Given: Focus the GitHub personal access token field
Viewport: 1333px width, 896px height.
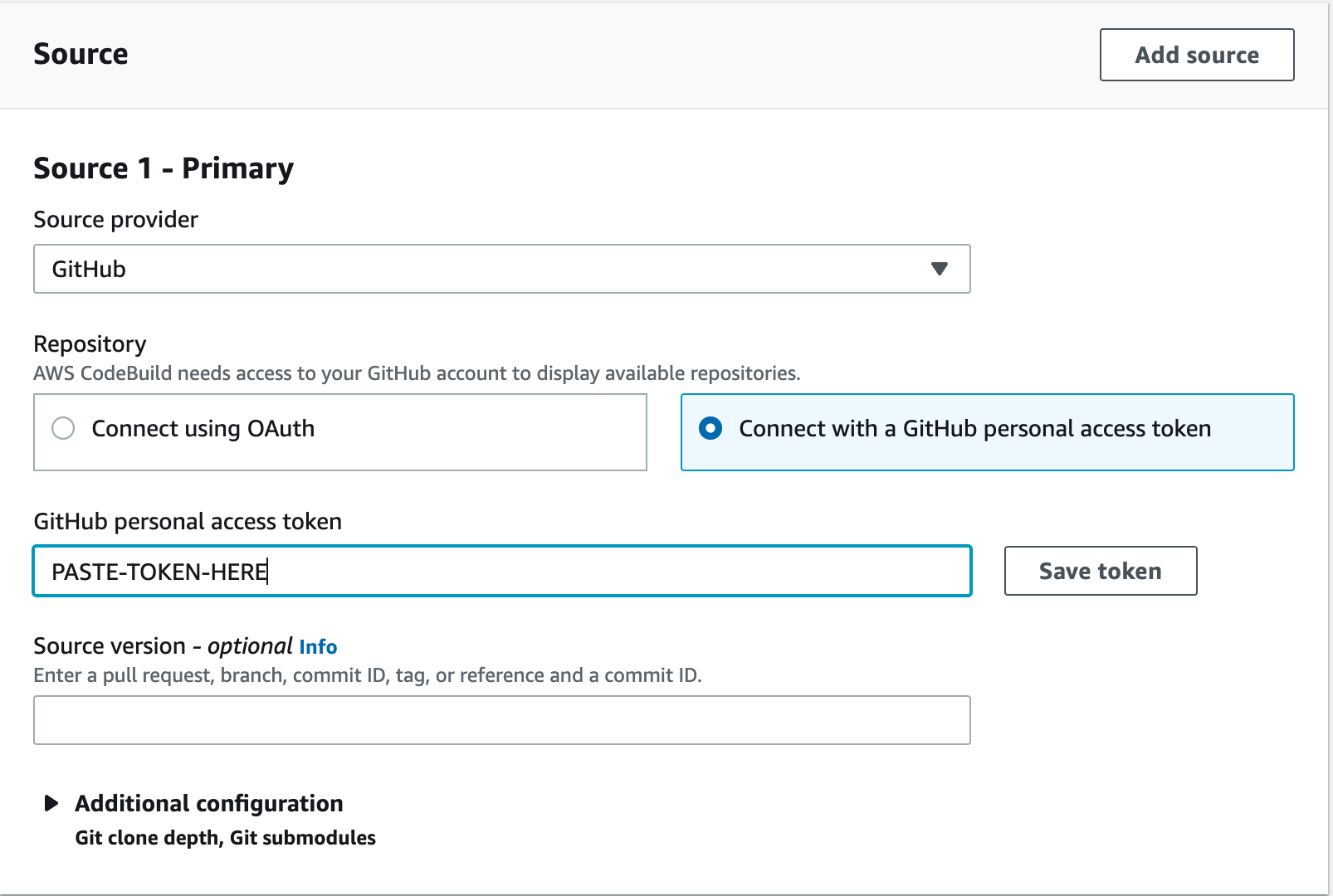Looking at the screenshot, I should point(501,571).
